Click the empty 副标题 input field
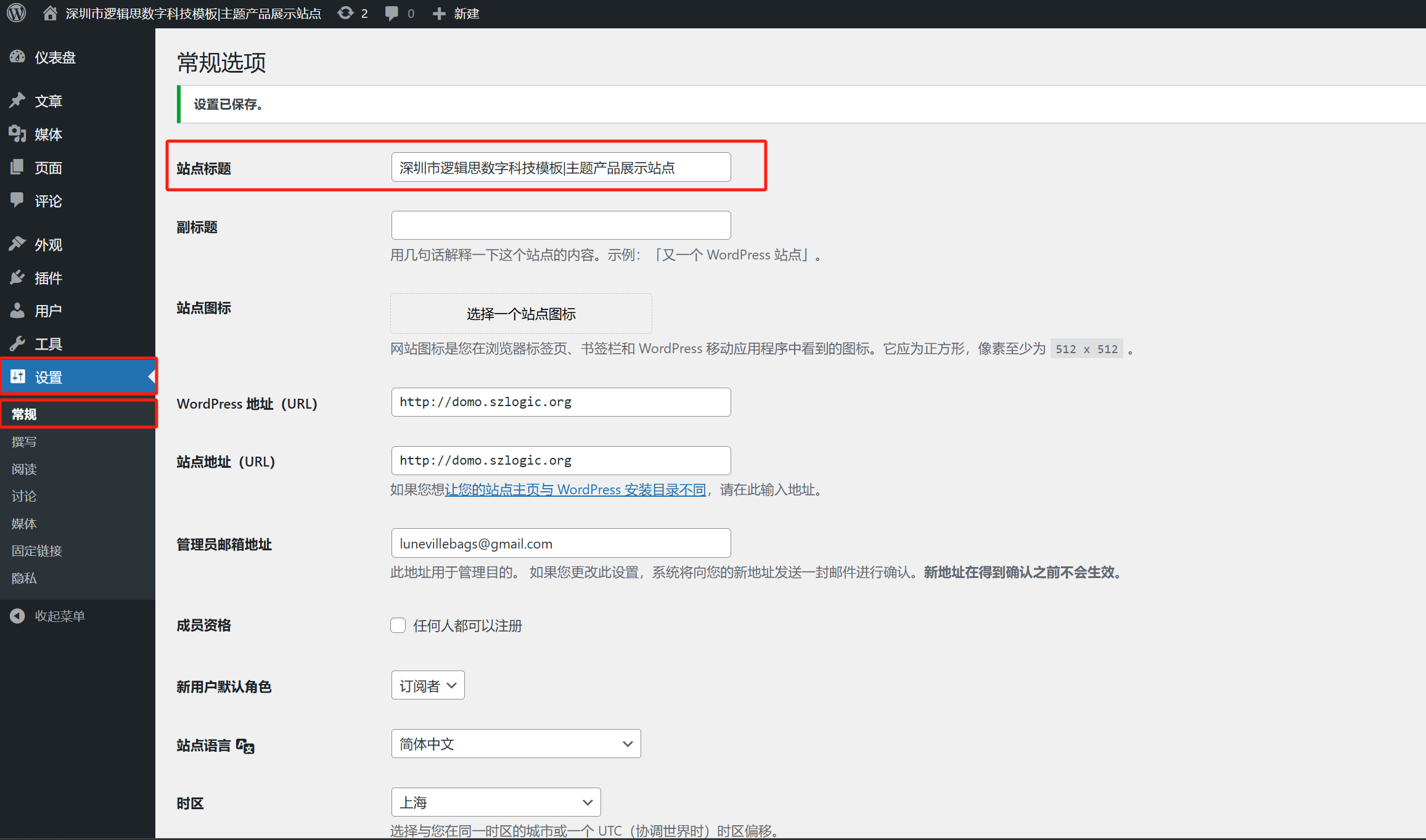Screen dimensions: 1426x840 click(x=561, y=226)
